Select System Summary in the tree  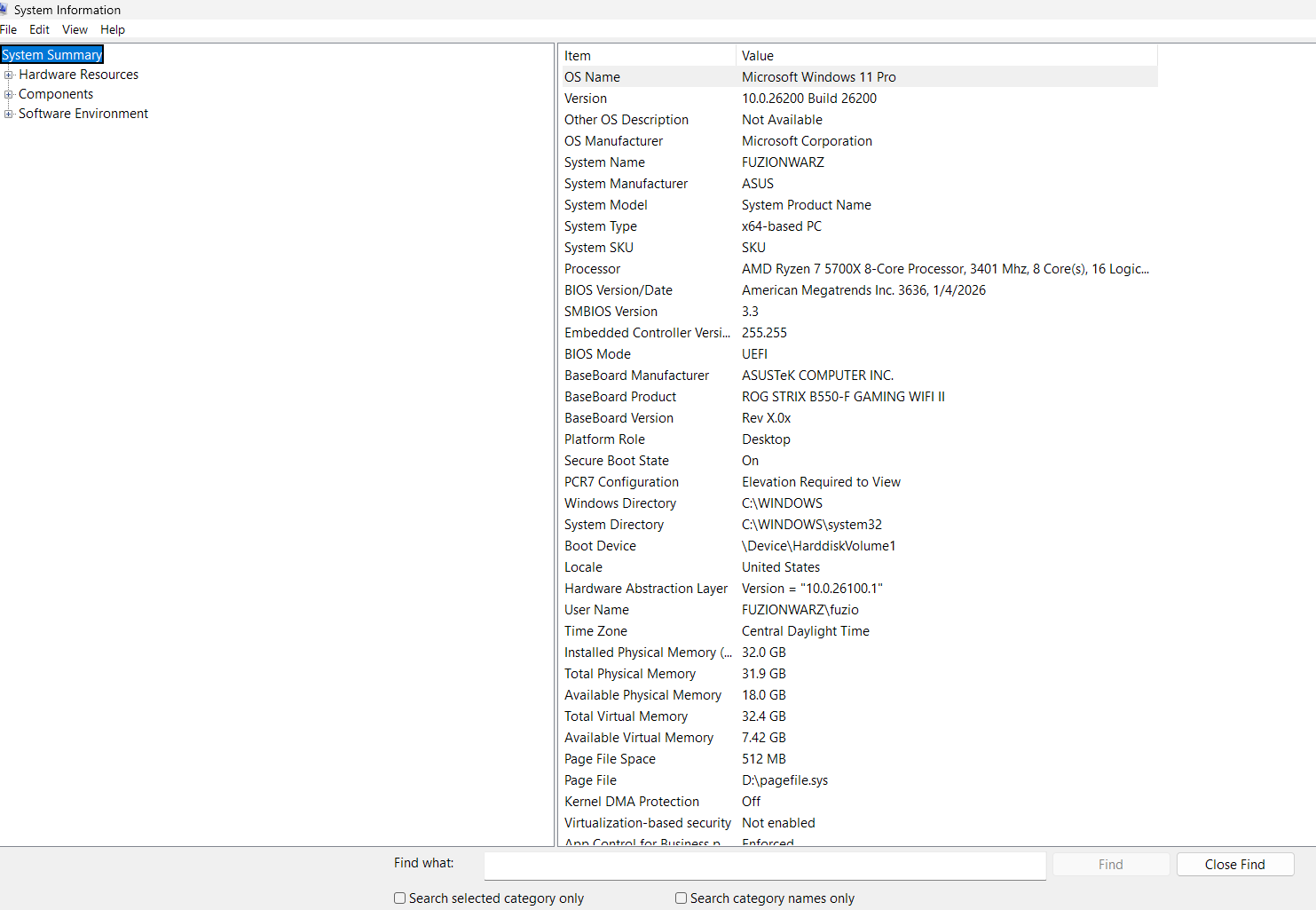coord(52,55)
